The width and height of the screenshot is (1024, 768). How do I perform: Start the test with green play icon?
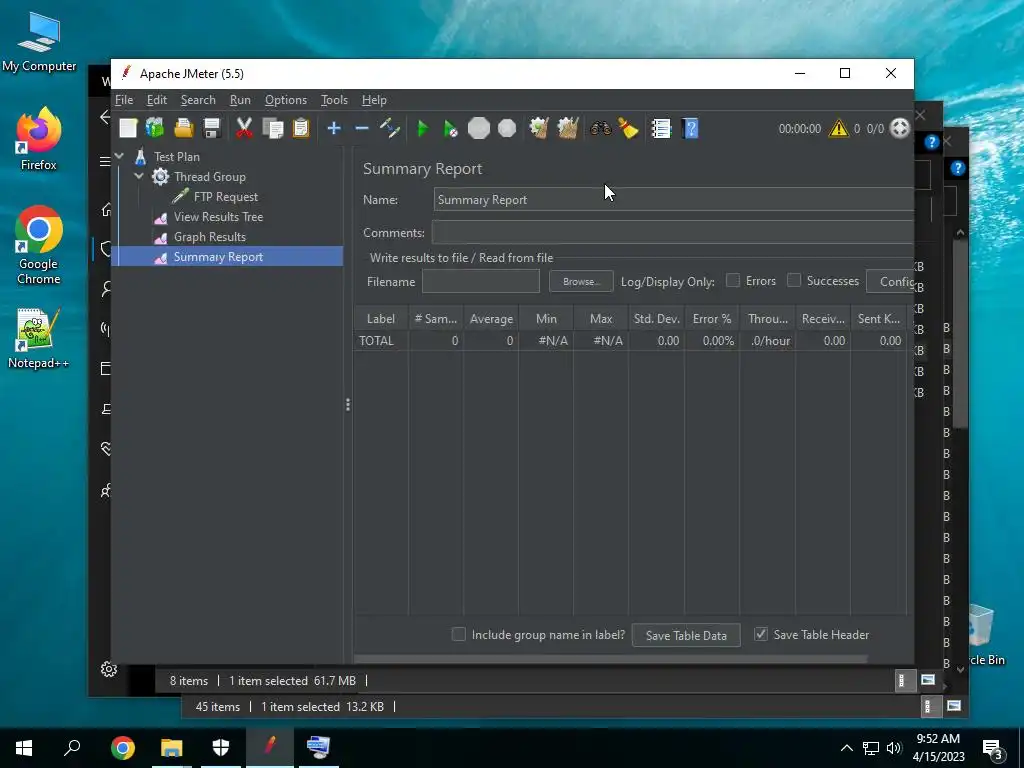(x=423, y=129)
